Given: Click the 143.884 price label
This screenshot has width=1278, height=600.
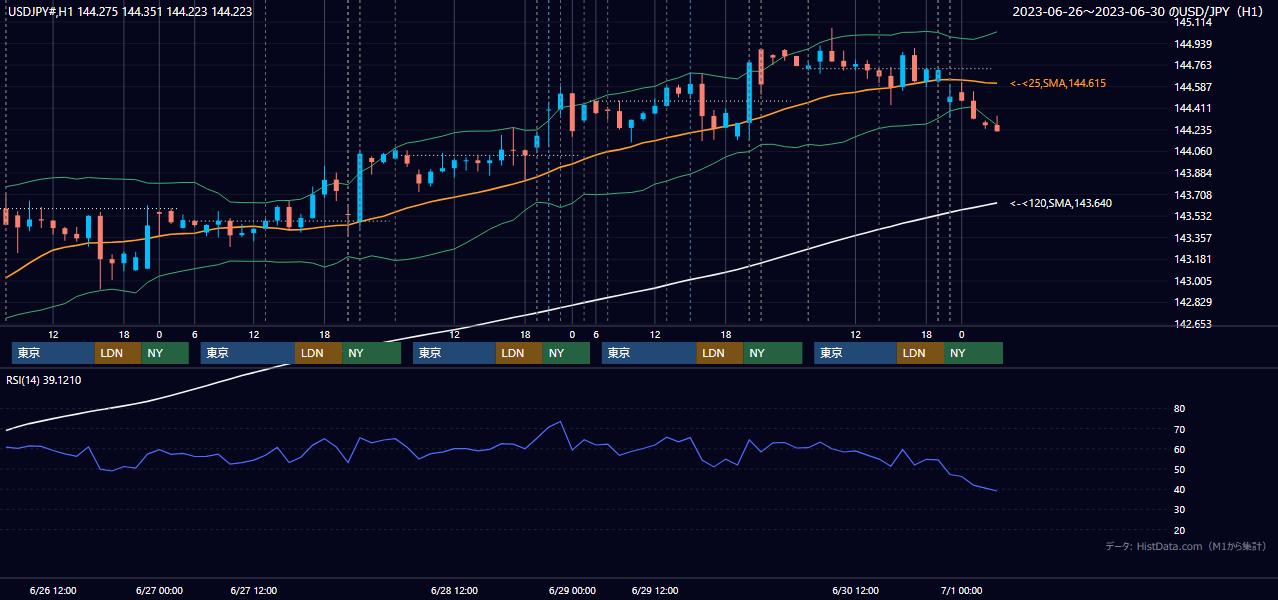Looking at the screenshot, I should click(1193, 173).
